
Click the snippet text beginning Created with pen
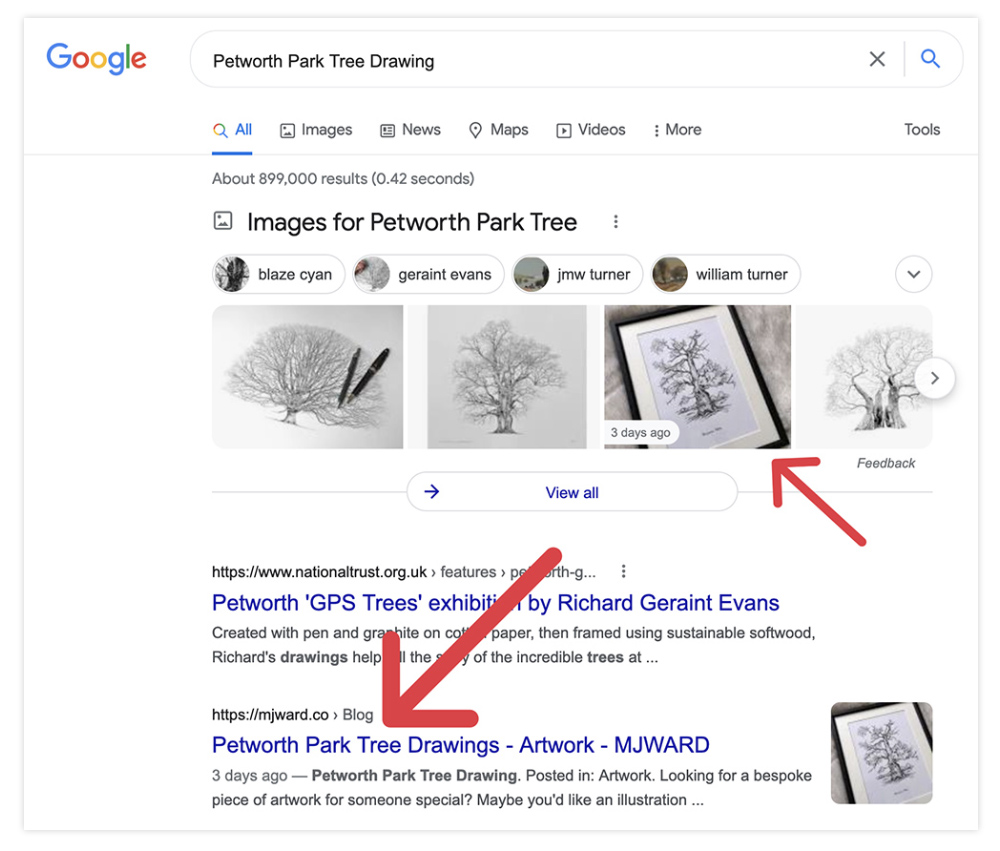coord(513,645)
